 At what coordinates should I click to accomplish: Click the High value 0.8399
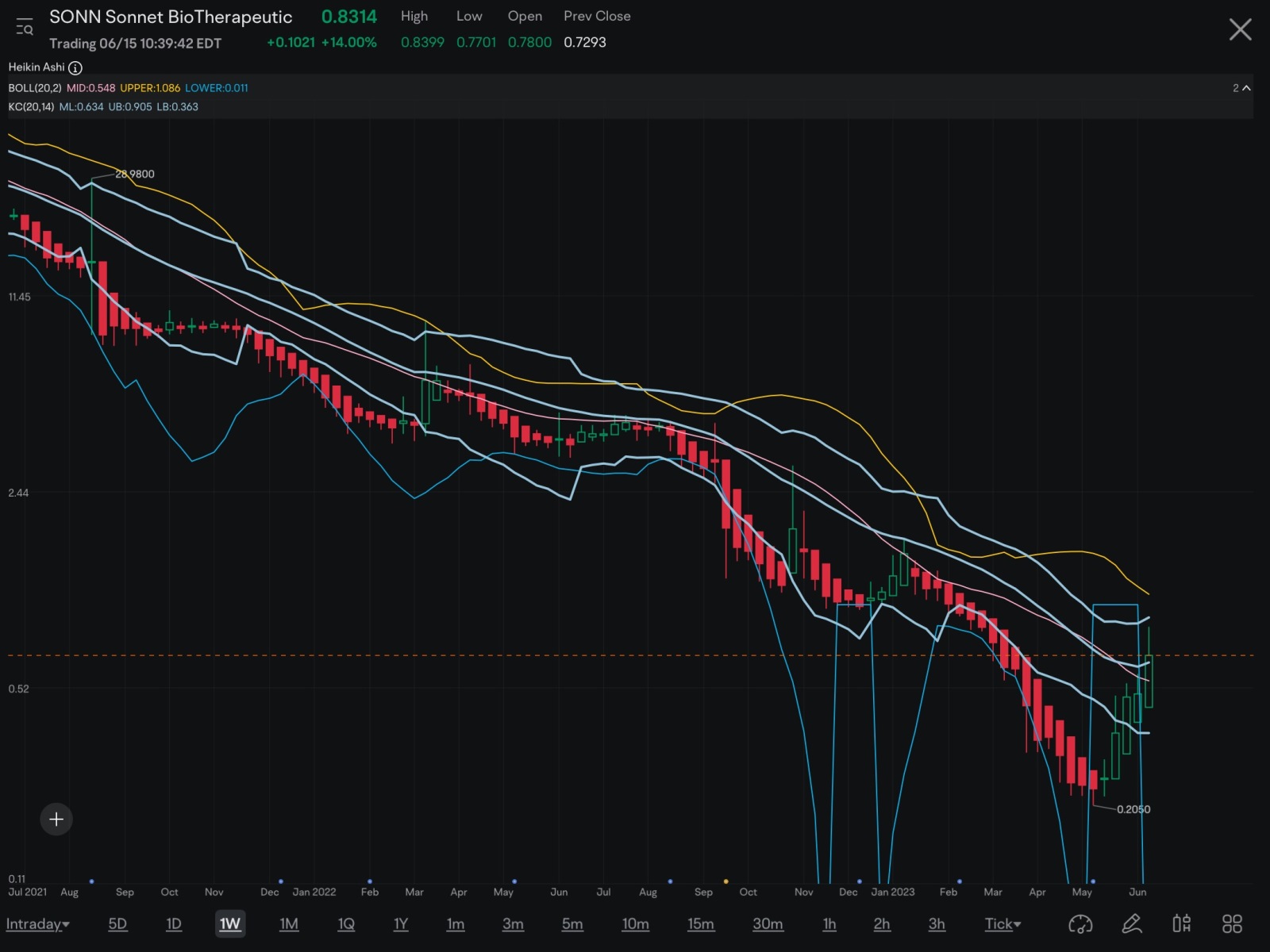[x=422, y=43]
